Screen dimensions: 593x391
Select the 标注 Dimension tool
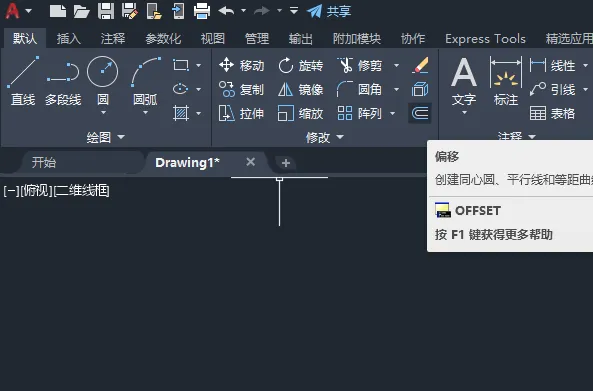[506, 81]
